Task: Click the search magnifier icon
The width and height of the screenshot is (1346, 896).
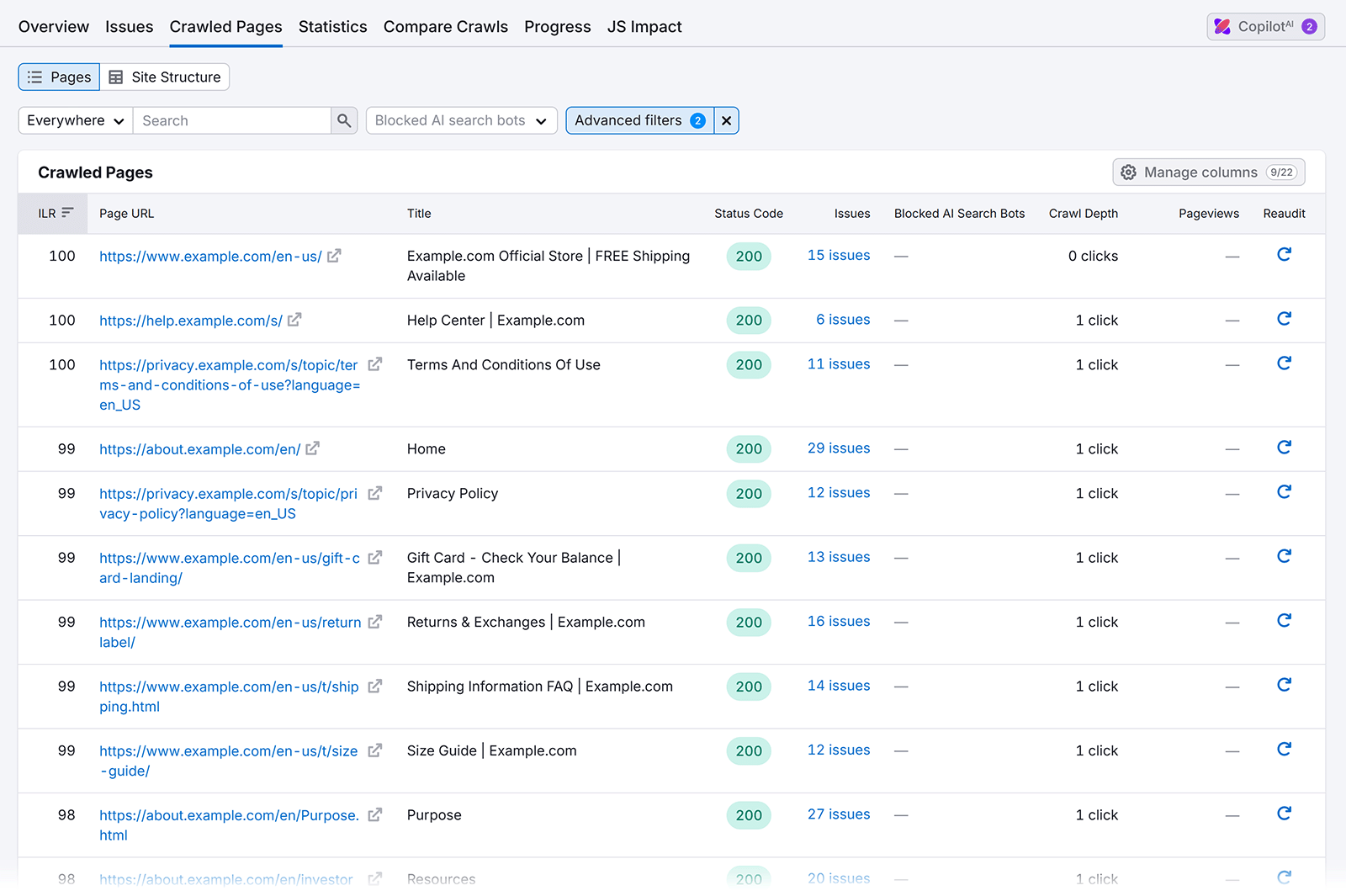Action: click(343, 120)
